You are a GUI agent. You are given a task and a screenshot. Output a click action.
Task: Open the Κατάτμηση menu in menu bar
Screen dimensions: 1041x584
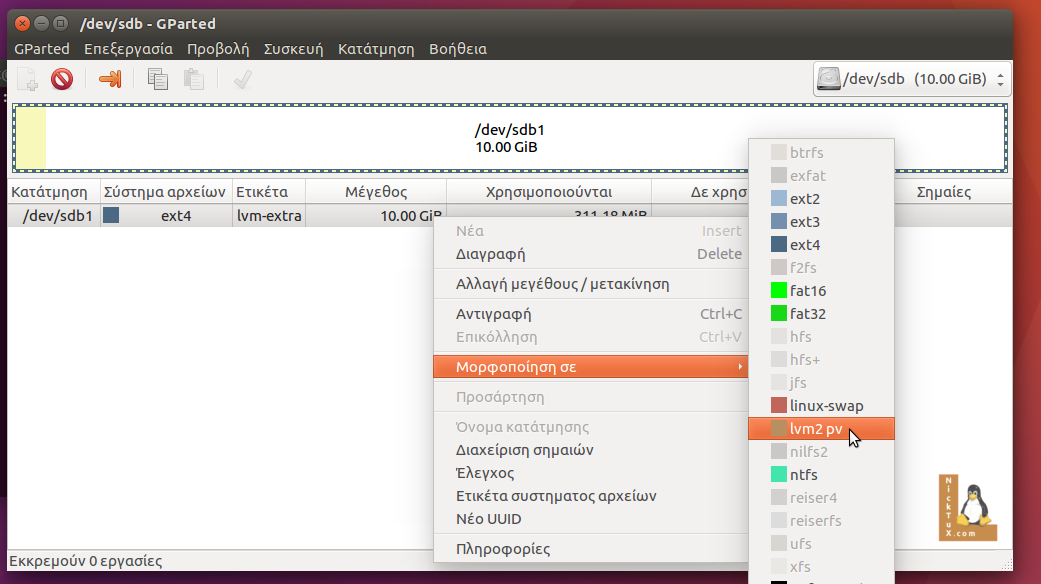[x=375, y=48]
